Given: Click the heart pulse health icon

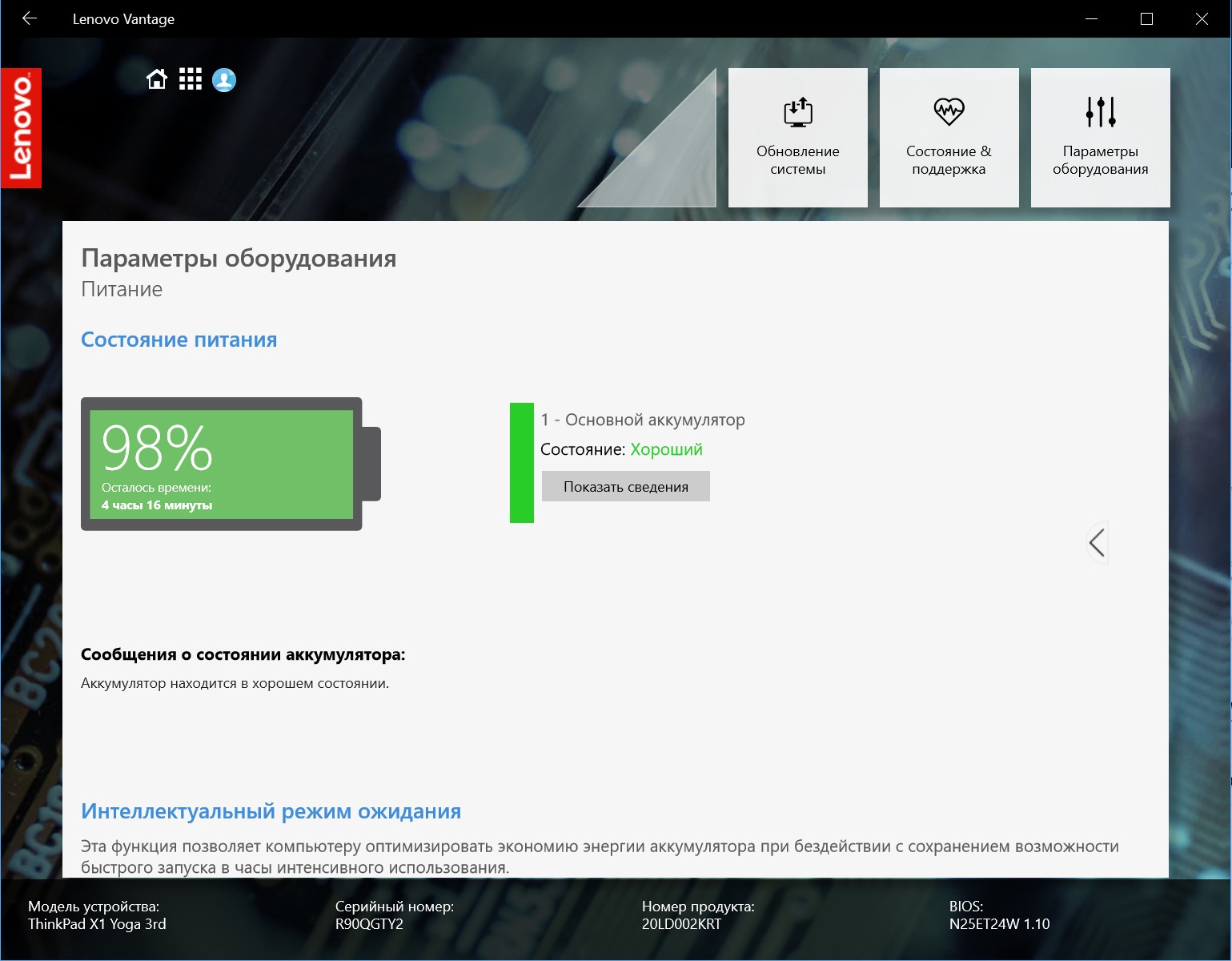Looking at the screenshot, I should tap(949, 111).
